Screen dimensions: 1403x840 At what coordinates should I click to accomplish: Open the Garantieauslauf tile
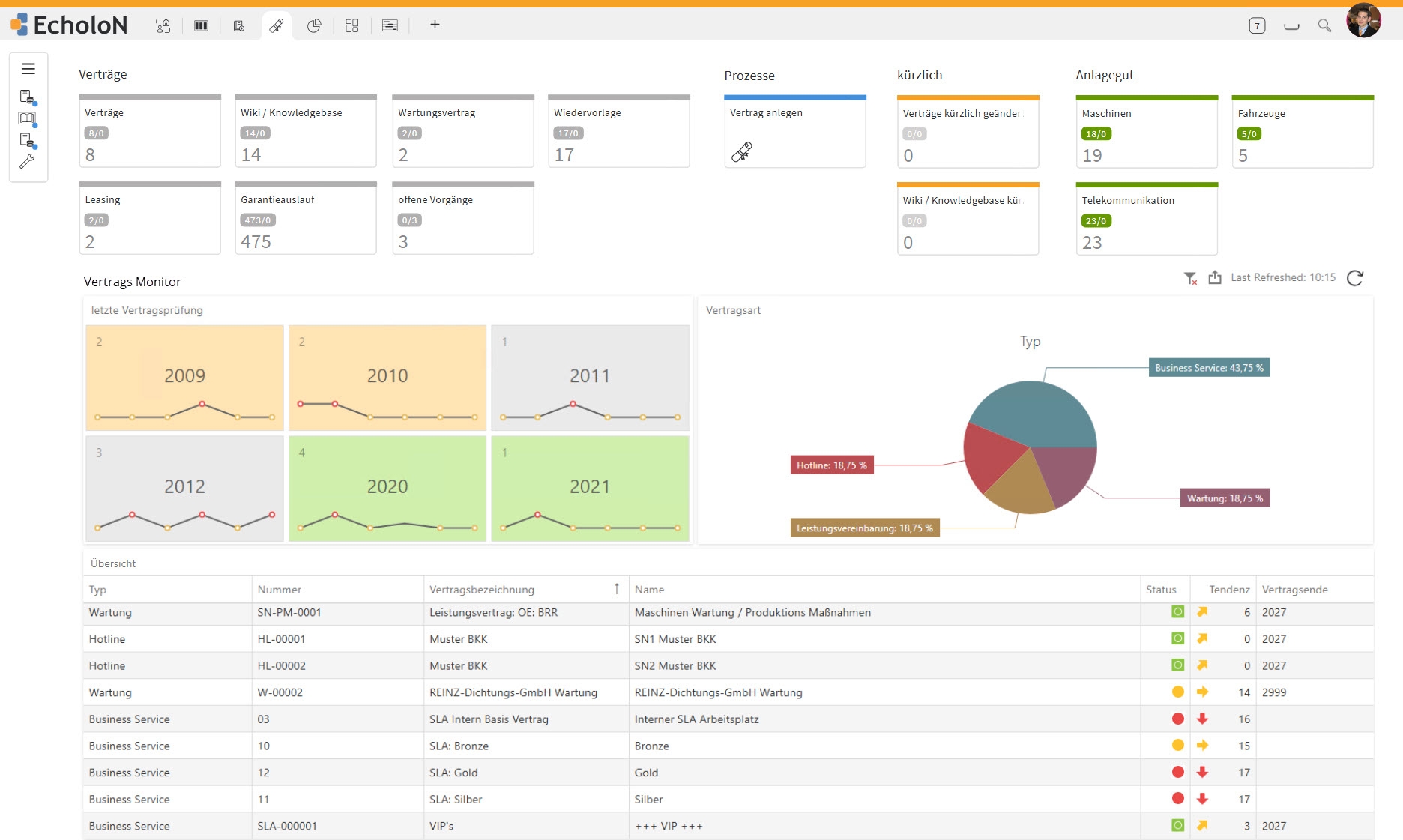click(x=306, y=218)
